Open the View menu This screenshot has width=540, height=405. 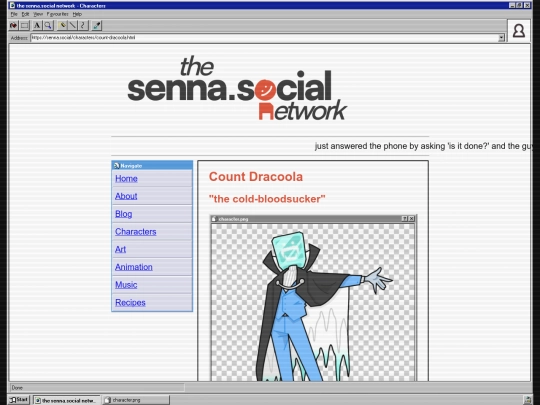[38, 14]
